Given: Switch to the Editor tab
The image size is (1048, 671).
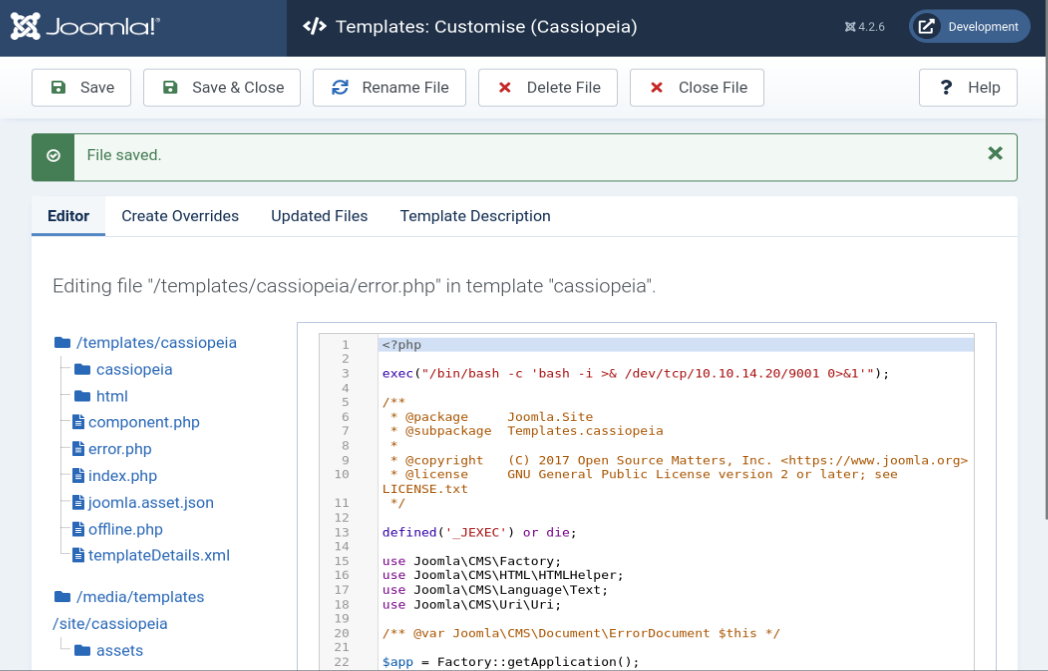Looking at the screenshot, I should [68, 216].
